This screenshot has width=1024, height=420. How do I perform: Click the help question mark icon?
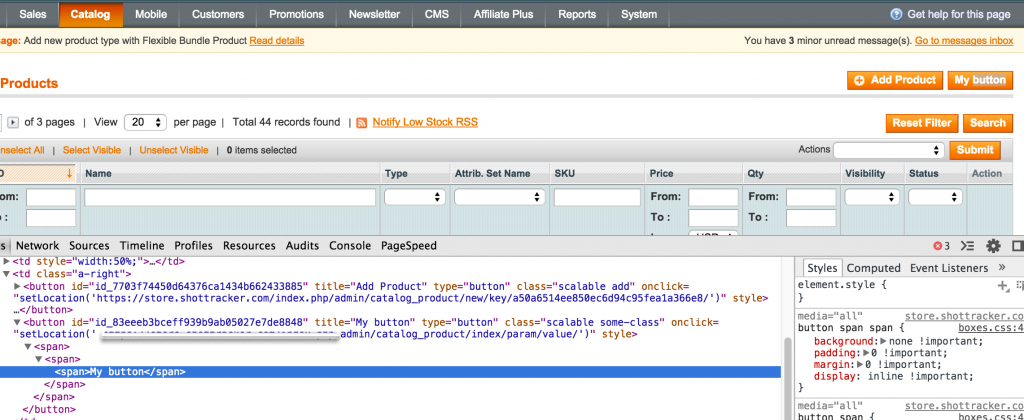coord(896,14)
